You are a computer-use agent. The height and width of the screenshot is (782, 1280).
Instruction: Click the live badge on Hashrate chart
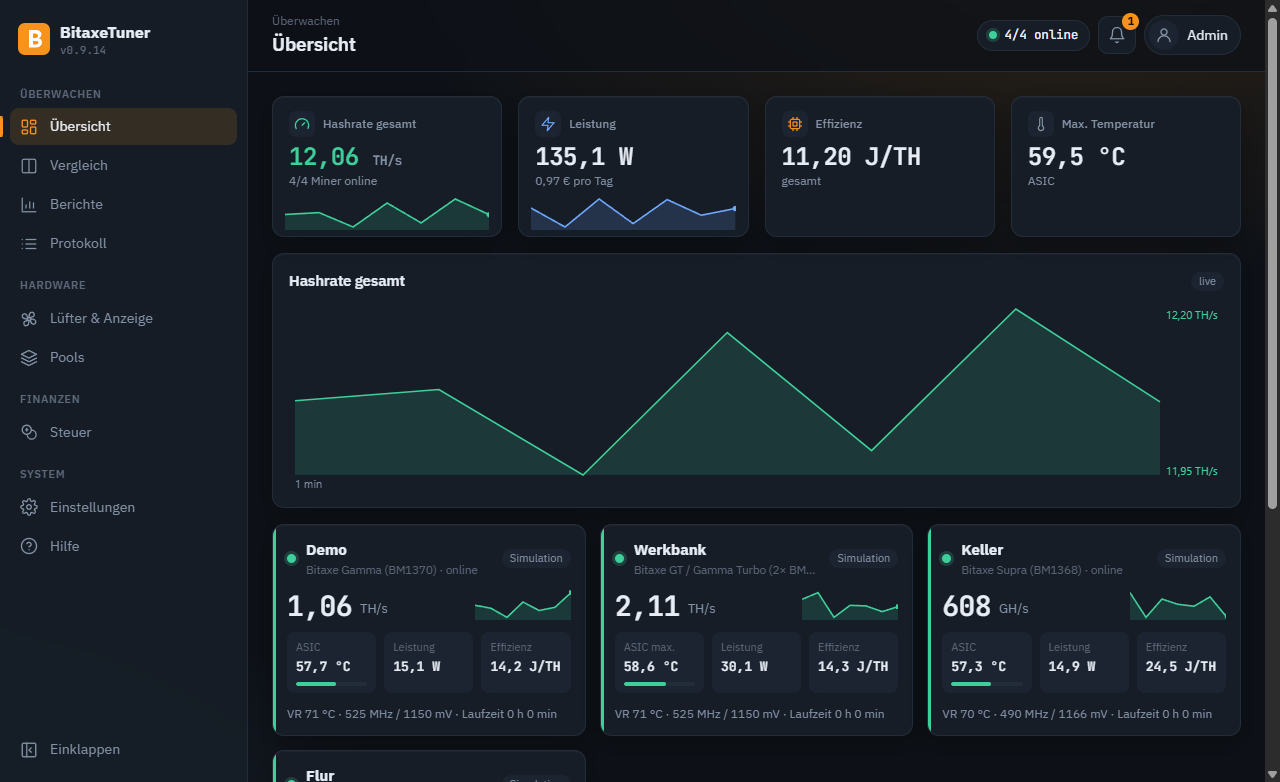click(x=1207, y=281)
